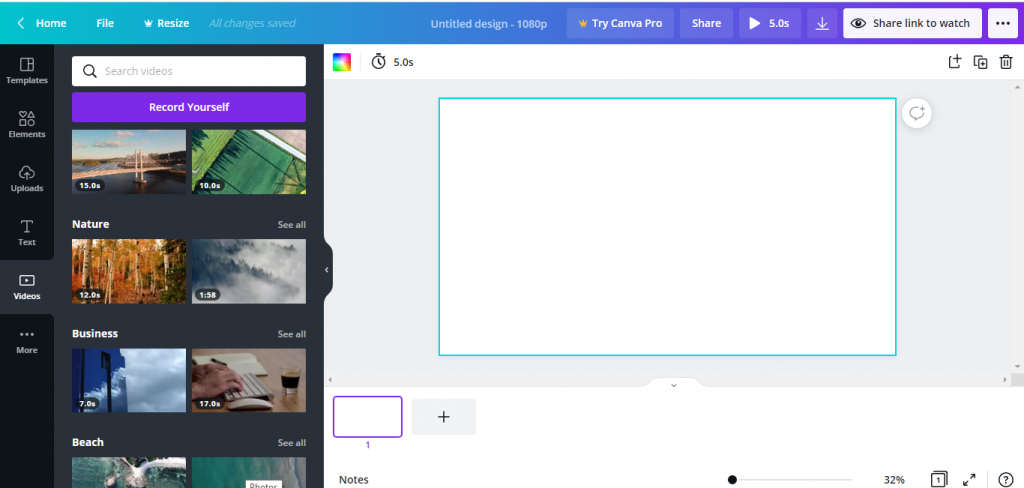Click the Try Canva Pro button
The height and width of the screenshot is (488, 1024).
[620, 24]
